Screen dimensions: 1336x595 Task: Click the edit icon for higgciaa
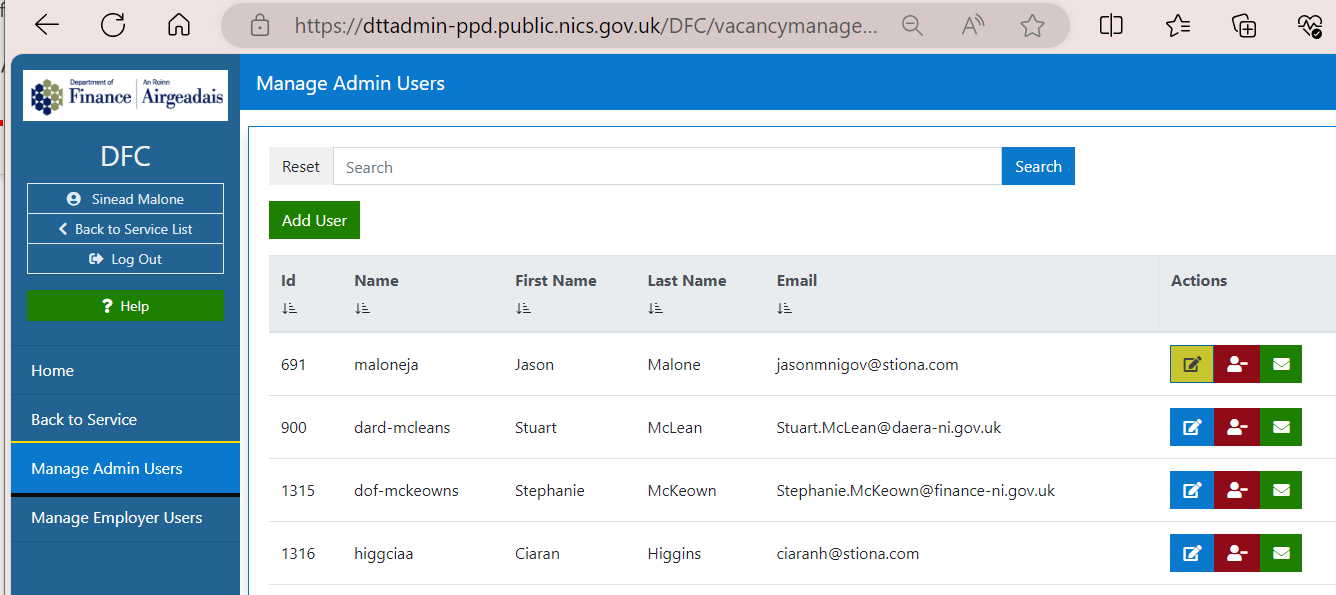click(1192, 553)
